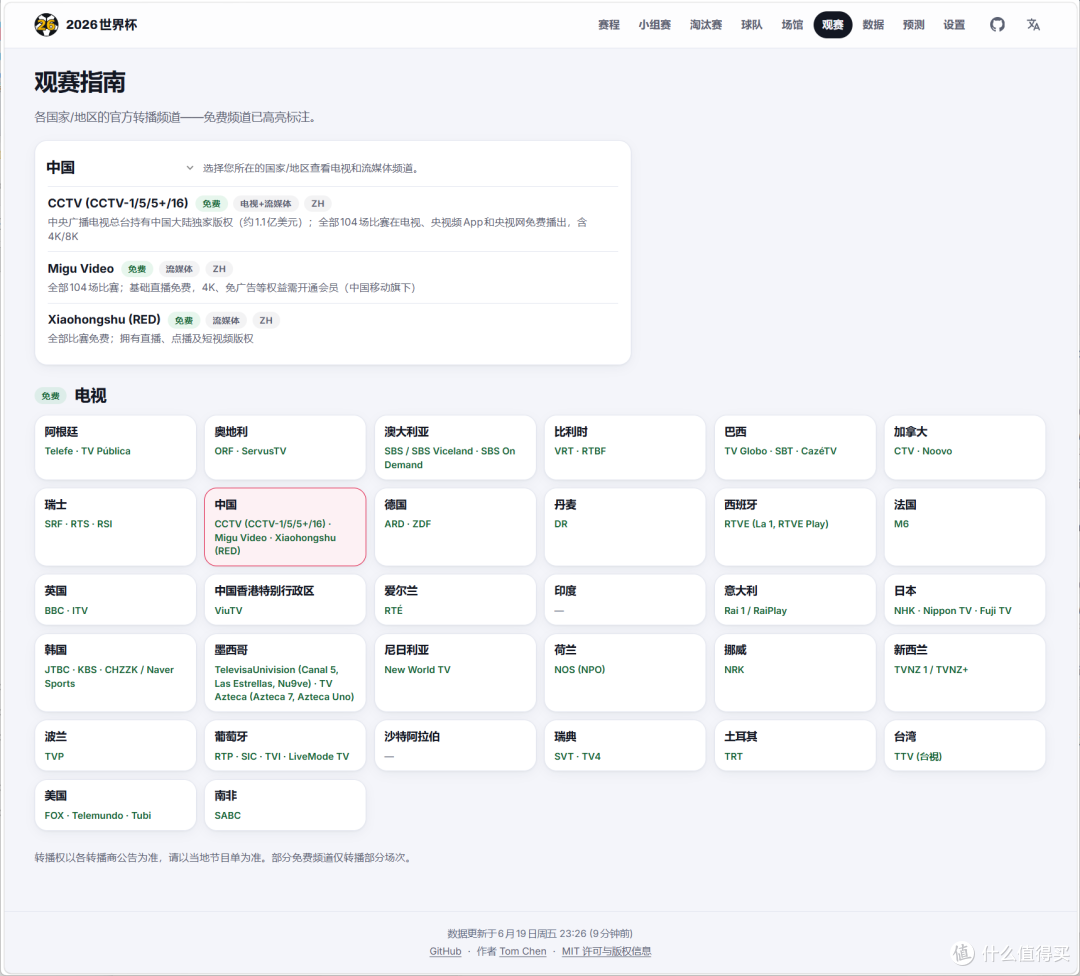Select the 巴西 broadcaster card
This screenshot has height=976, width=1080.
795,447
